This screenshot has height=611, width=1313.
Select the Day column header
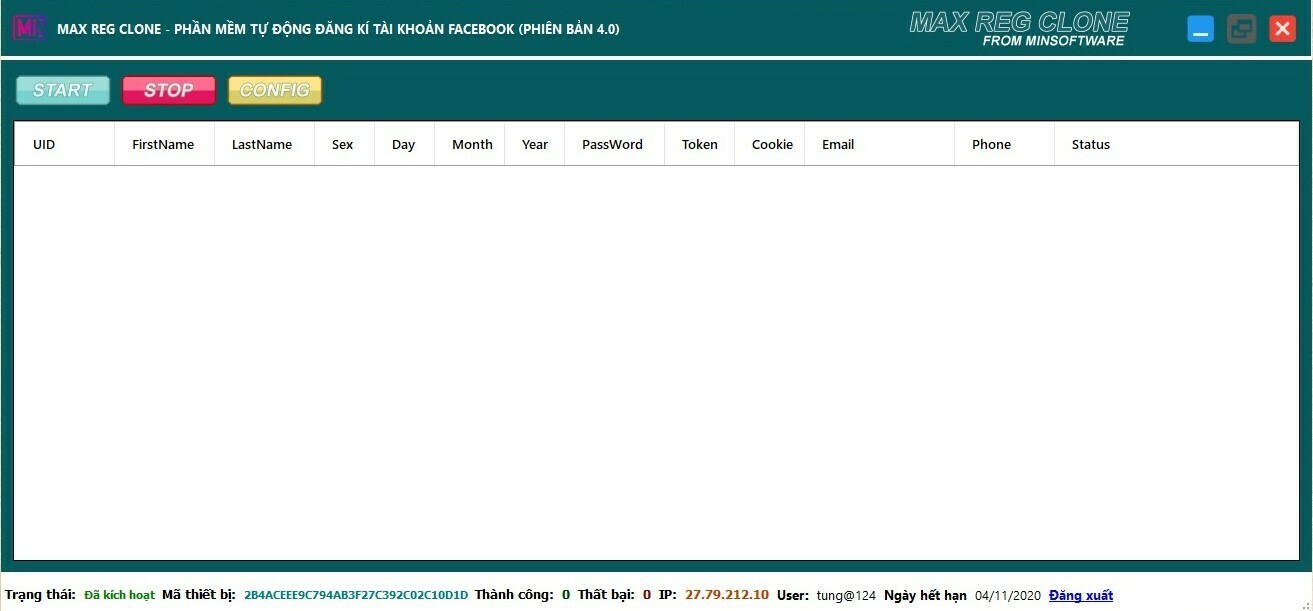point(405,144)
